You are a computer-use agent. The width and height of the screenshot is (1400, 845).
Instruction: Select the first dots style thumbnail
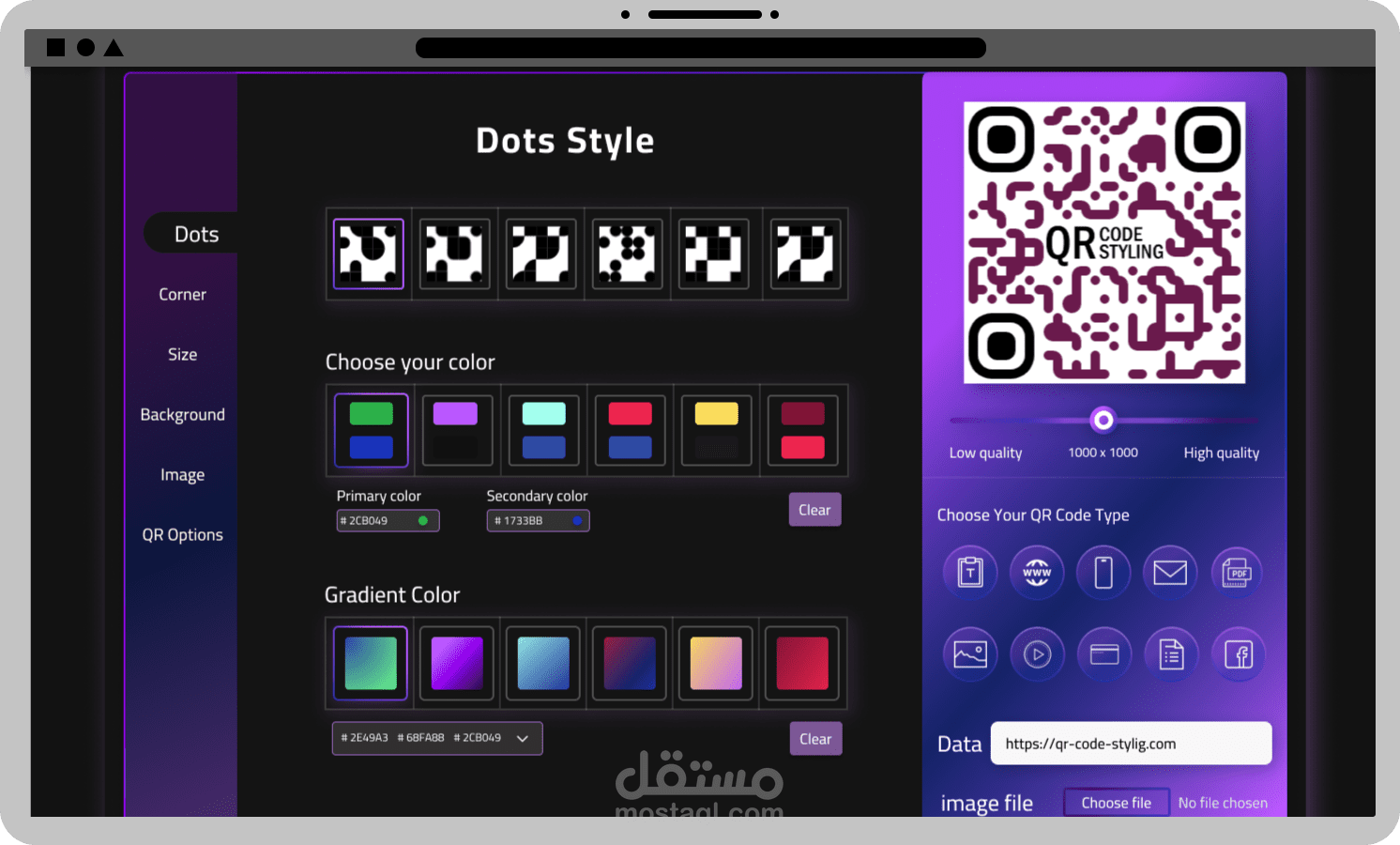(369, 253)
